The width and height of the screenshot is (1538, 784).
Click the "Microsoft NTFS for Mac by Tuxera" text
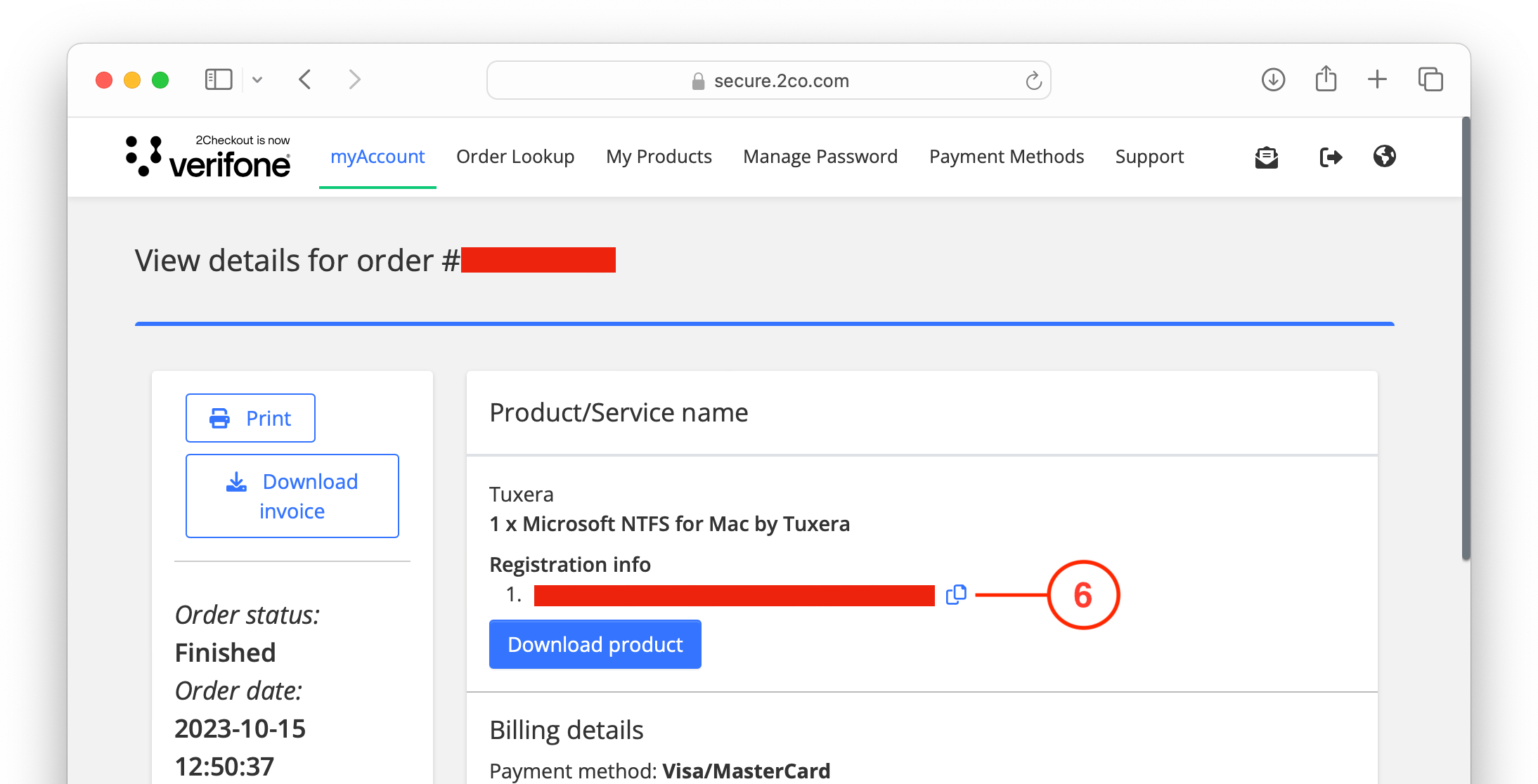tap(686, 524)
